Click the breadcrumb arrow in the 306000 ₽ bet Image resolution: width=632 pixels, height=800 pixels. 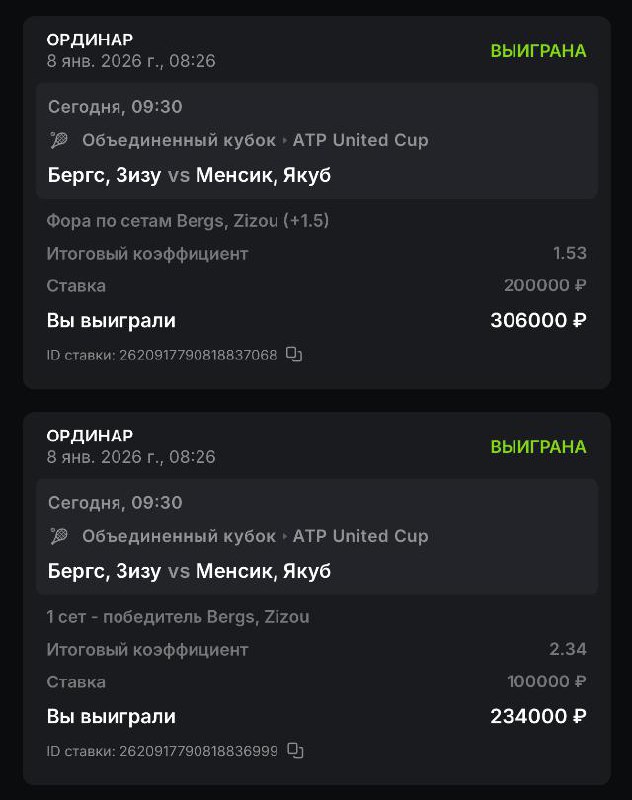coord(284,141)
